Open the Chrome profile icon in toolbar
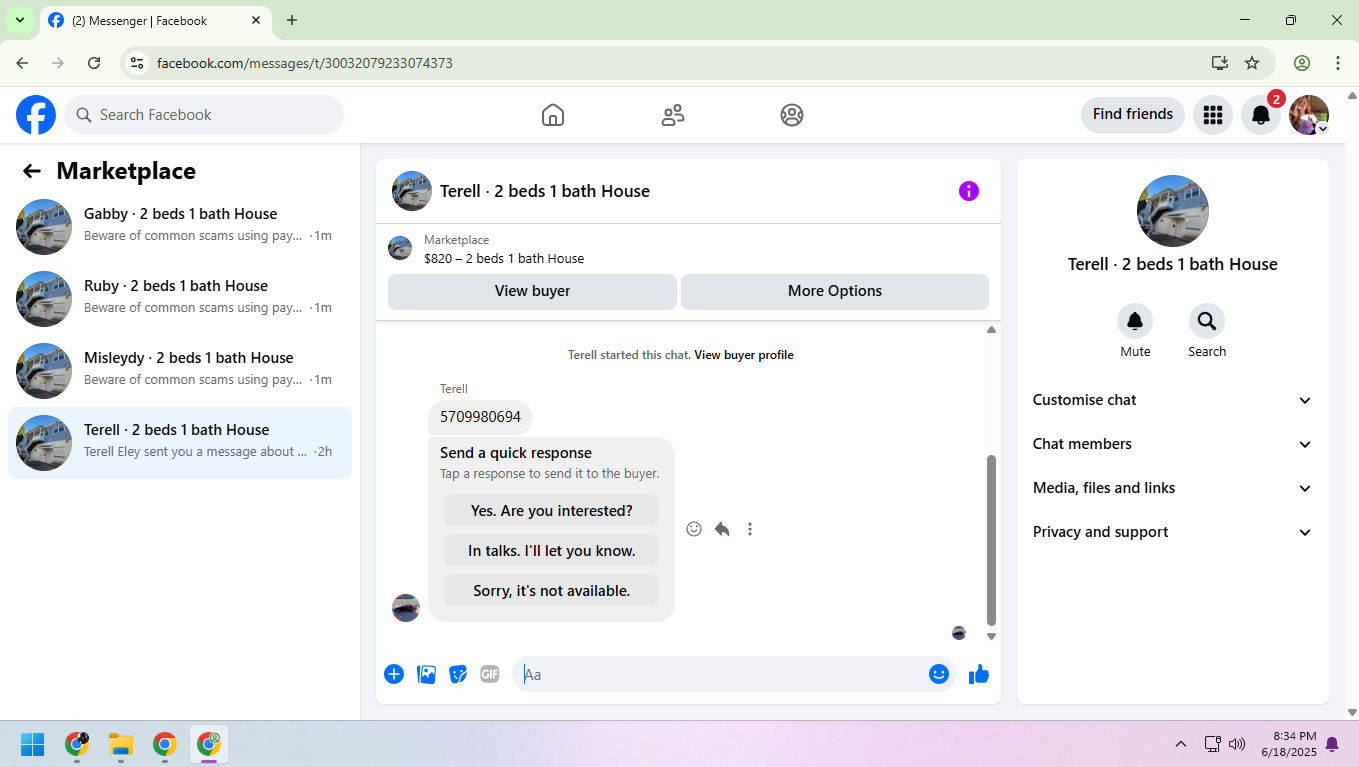 click(1302, 63)
